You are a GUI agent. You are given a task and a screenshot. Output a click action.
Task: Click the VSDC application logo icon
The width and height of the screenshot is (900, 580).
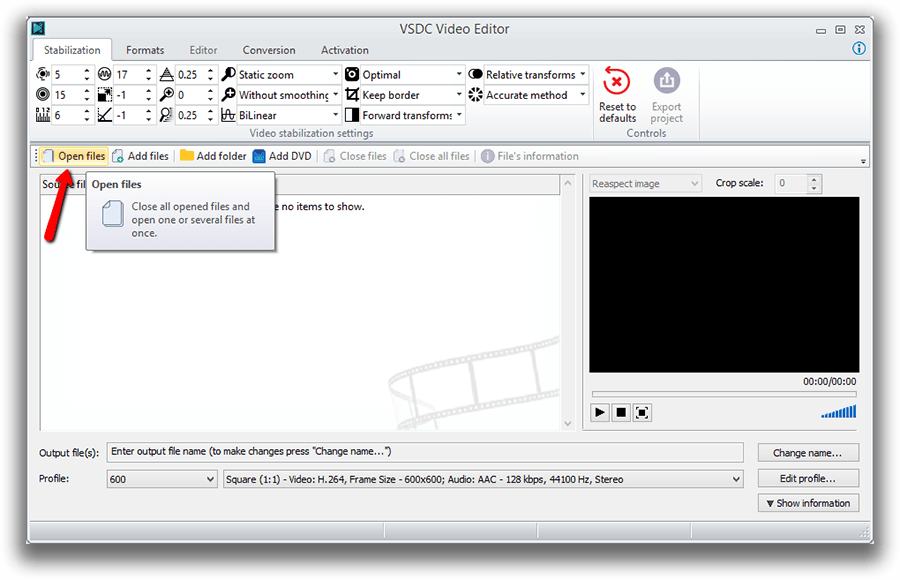pyautogui.click(x=38, y=28)
